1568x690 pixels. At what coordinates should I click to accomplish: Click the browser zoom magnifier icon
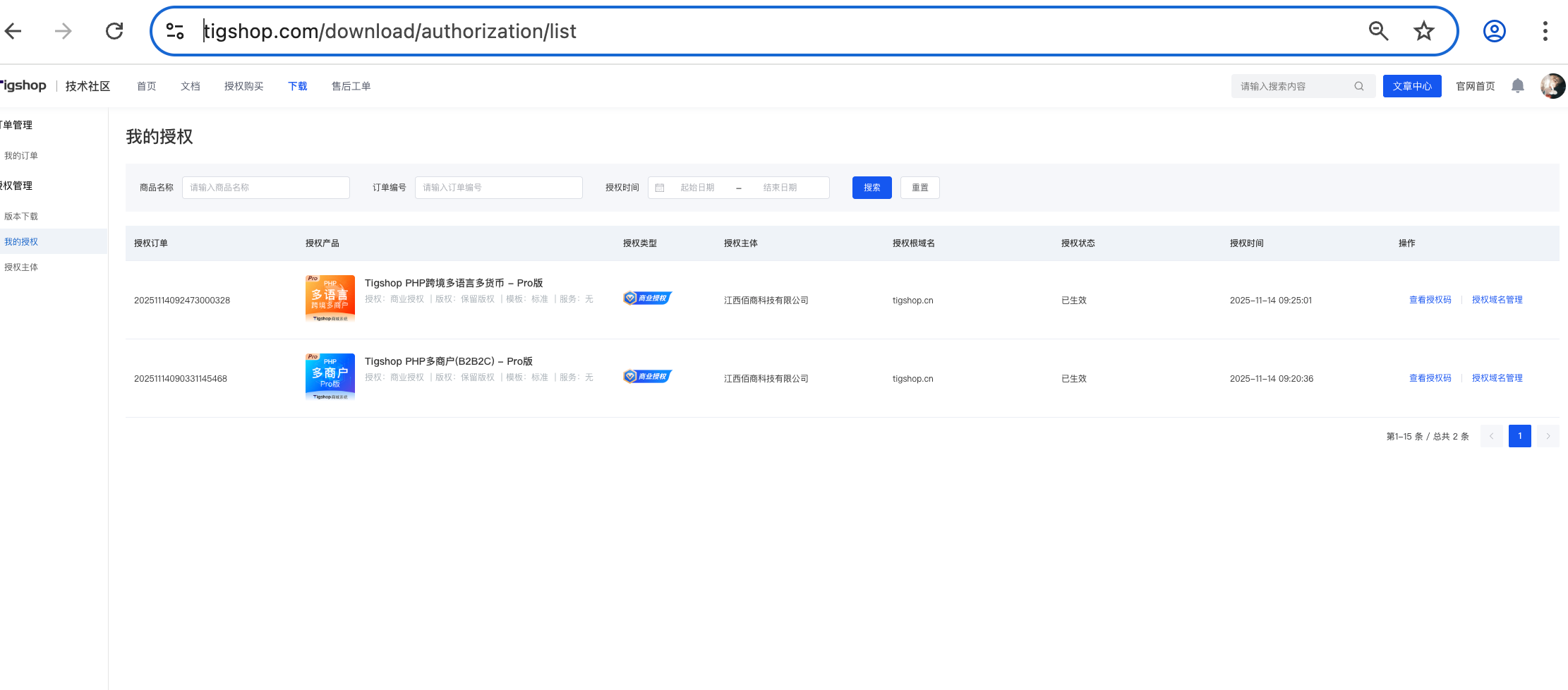[1378, 31]
